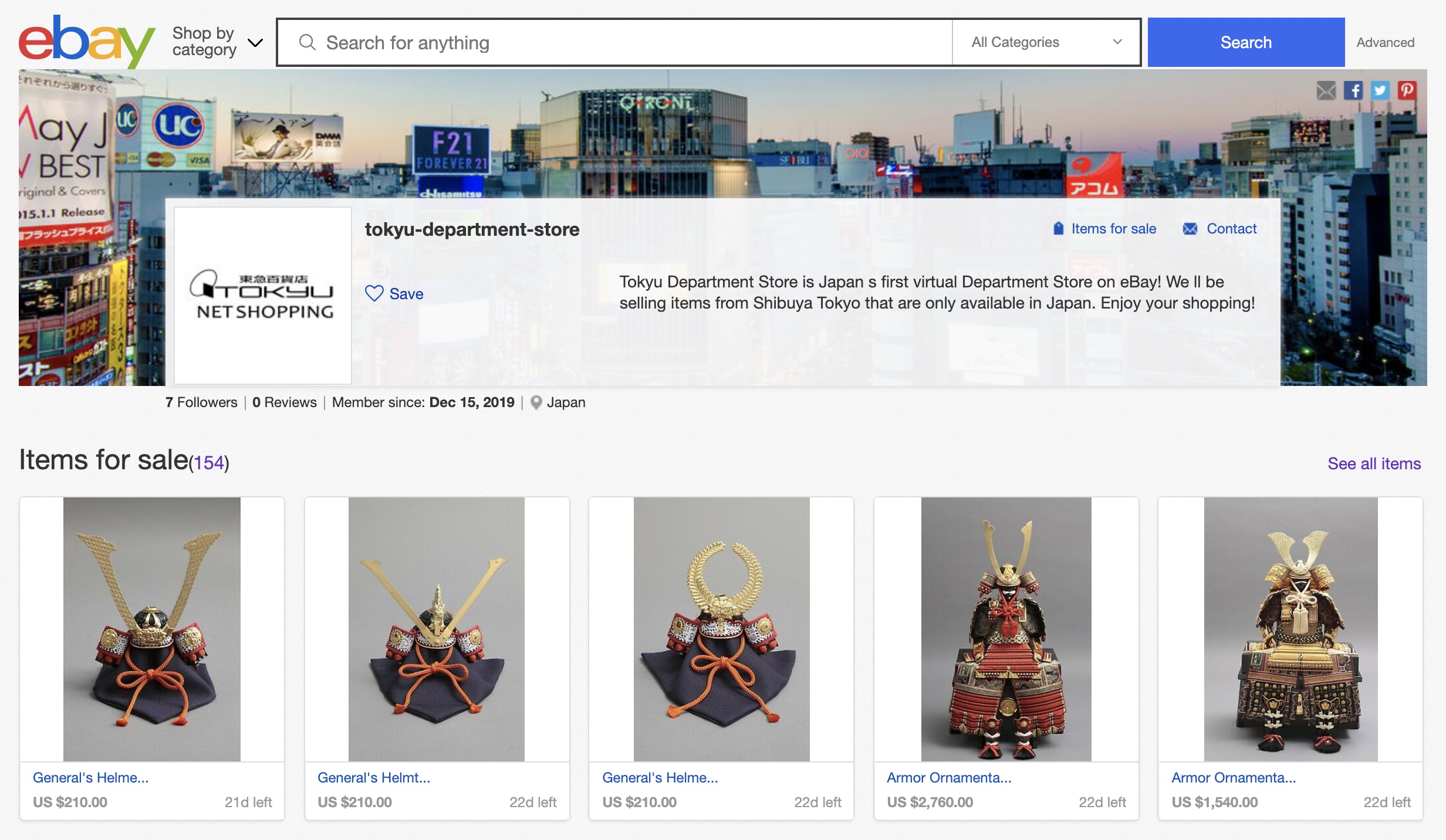Click the blue Search button

tap(1246, 42)
